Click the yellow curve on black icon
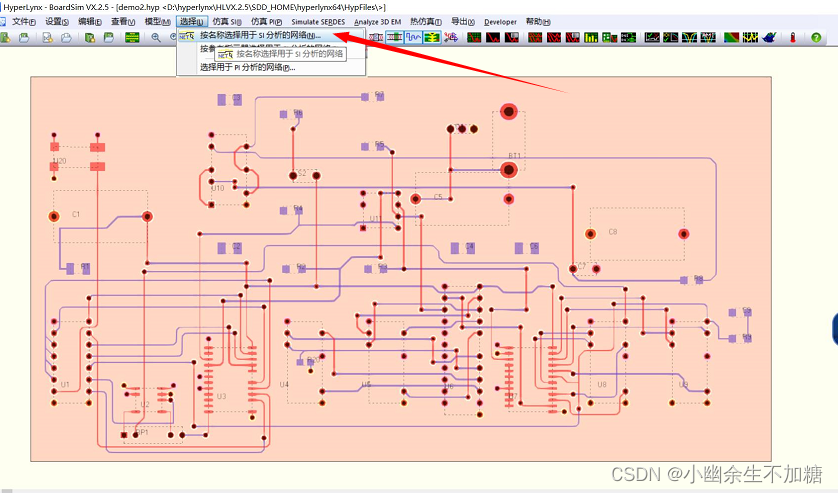This screenshot has height=493, width=838. coord(670,37)
